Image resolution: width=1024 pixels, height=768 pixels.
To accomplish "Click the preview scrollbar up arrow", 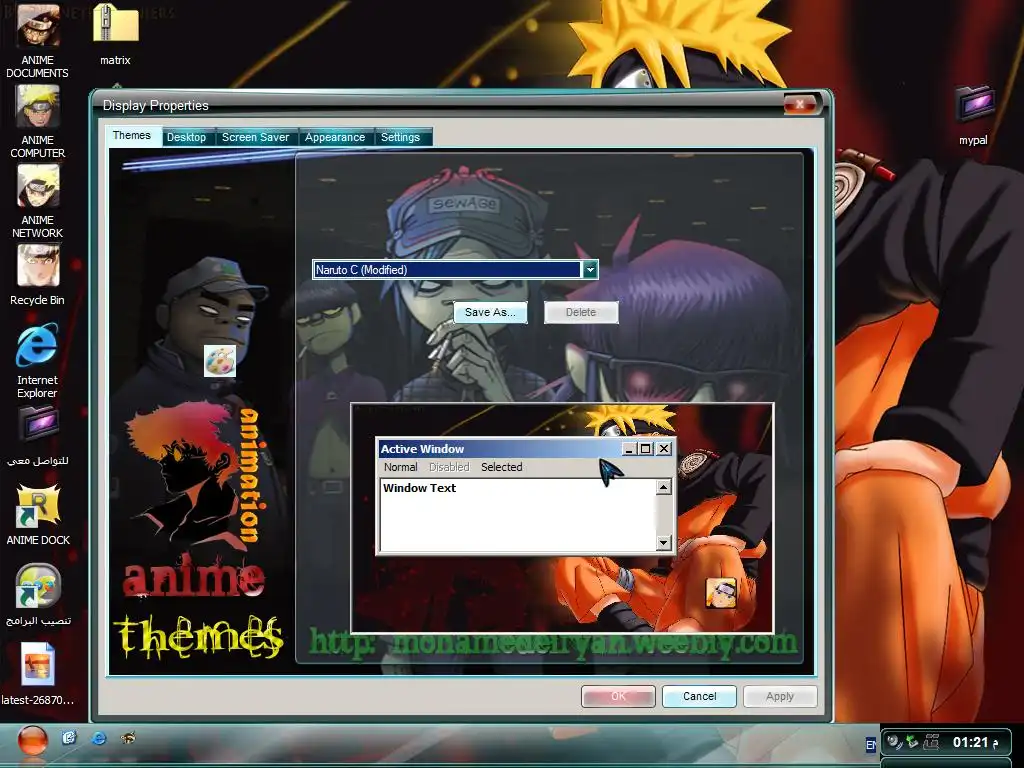I will tap(664, 487).
